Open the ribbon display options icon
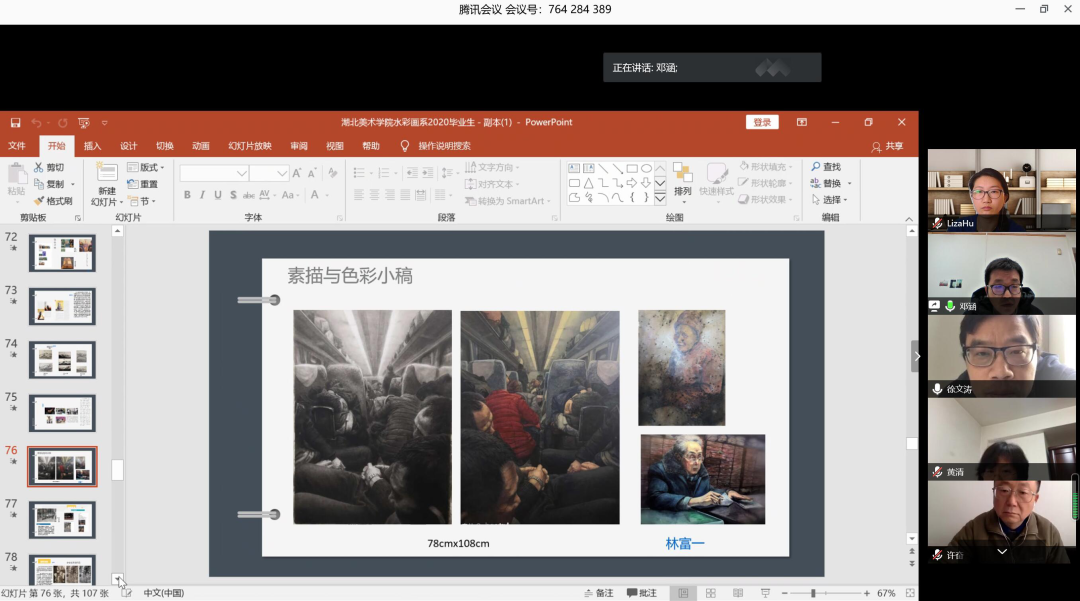The height and width of the screenshot is (601, 1080). 802,123
